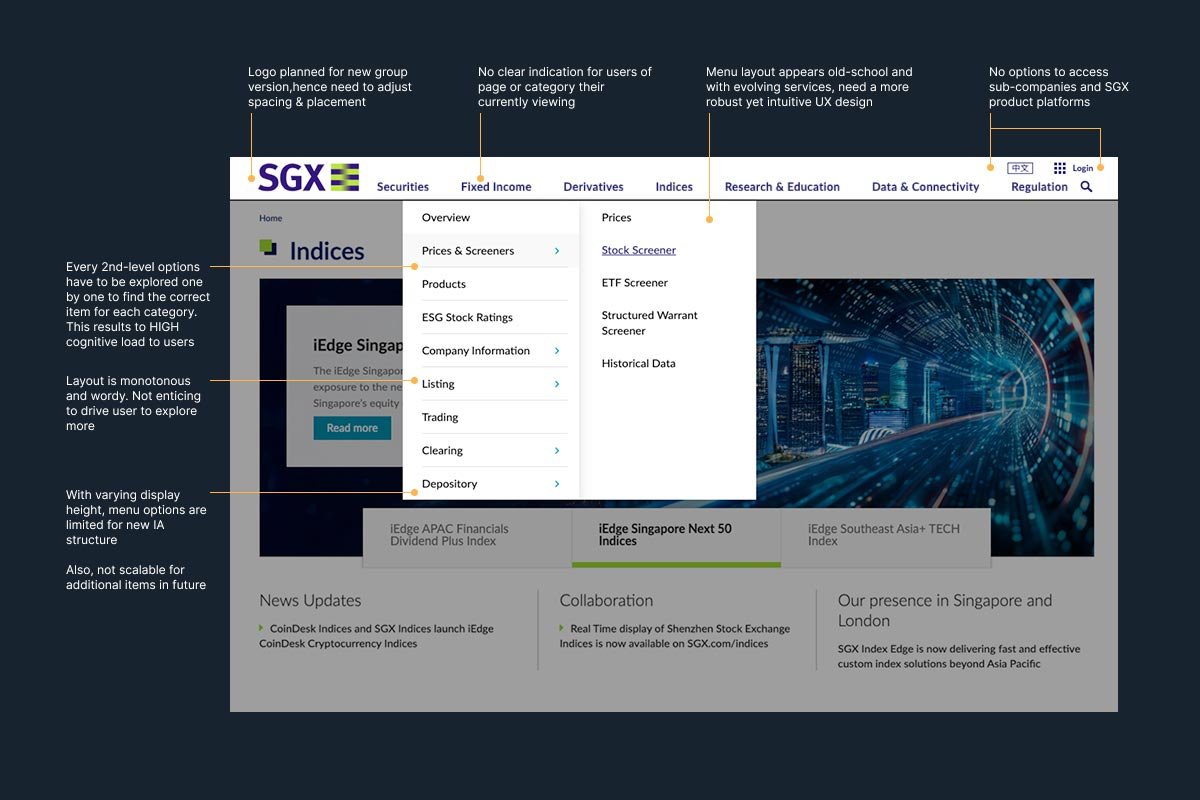Click the Stock Screener link
The image size is (1200, 800).
point(638,250)
